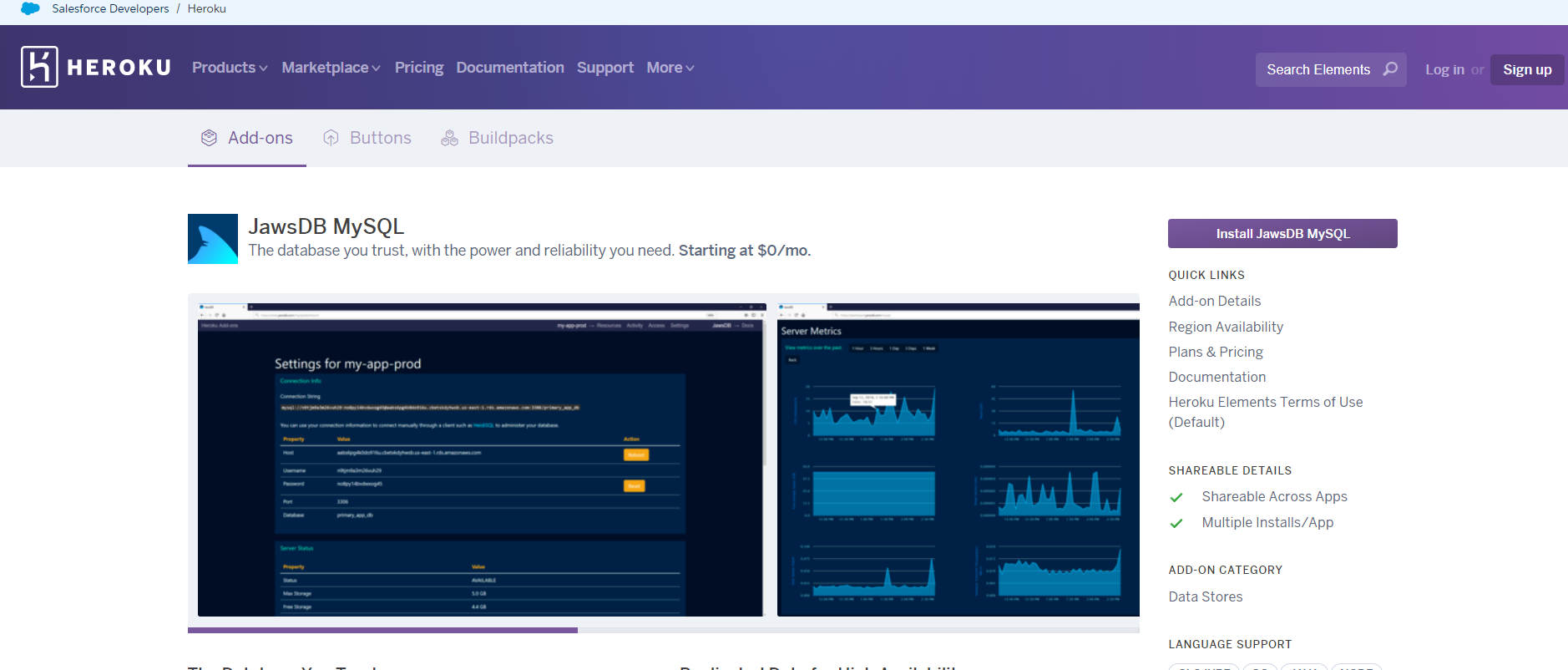Click the Heroku logo icon

tap(39, 67)
